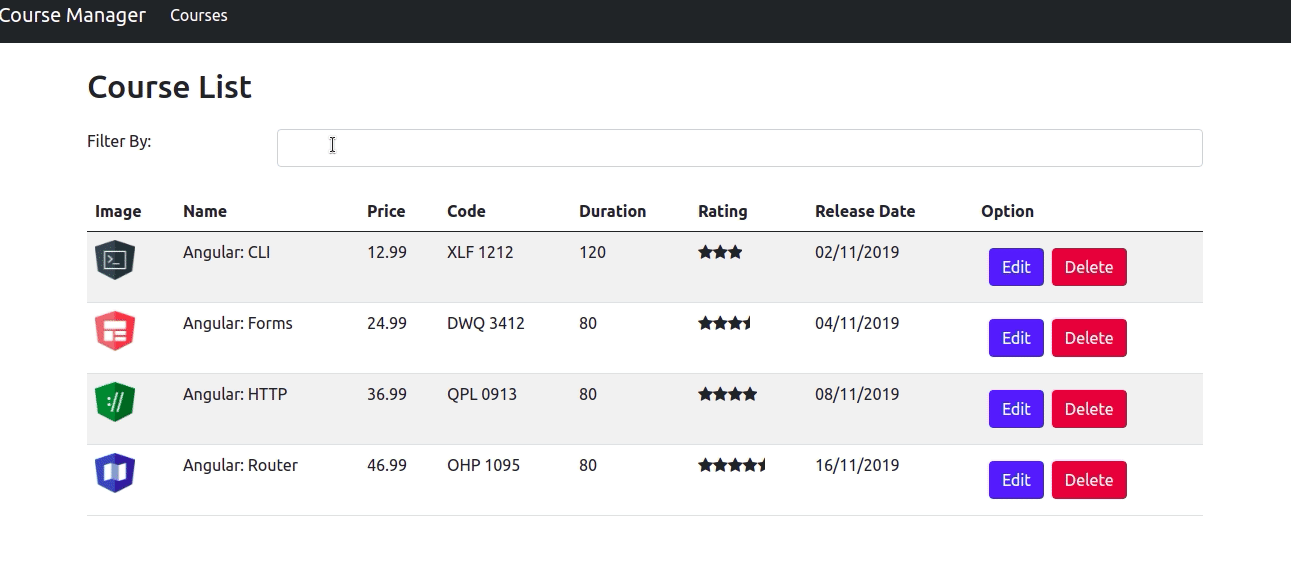Click the star rating of Angular: Forms
This screenshot has width=1291, height=569.
(724, 323)
